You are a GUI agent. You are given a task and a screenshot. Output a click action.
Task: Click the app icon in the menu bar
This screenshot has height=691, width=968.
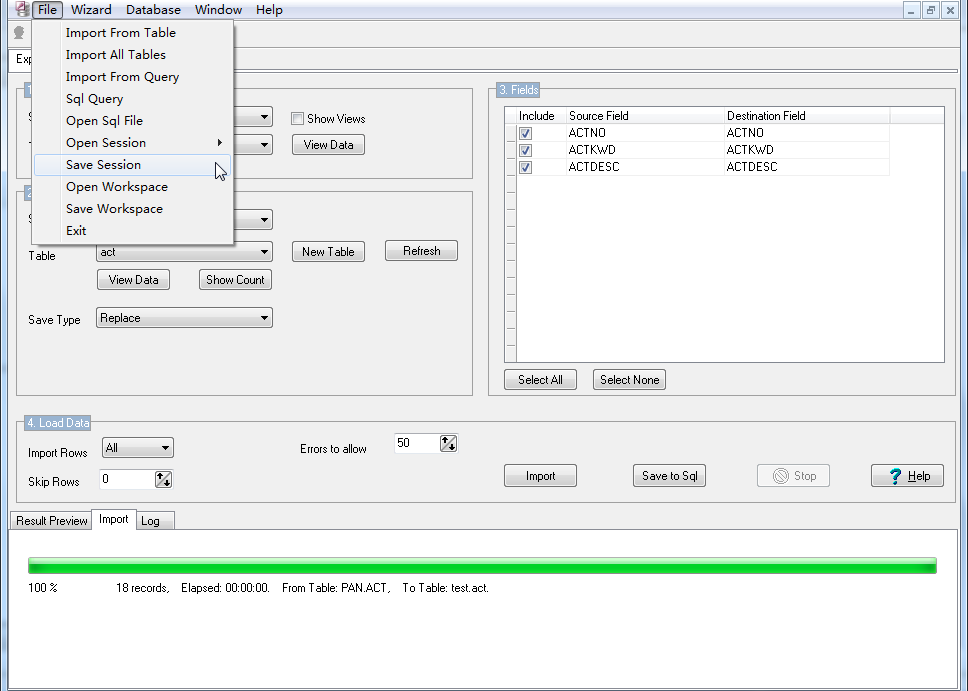coord(22,9)
